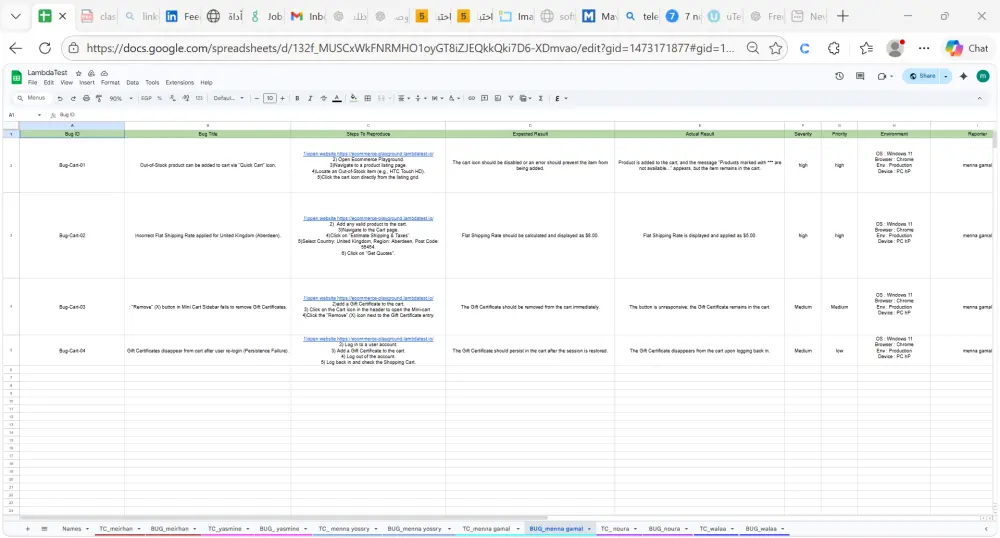Open the Google account avatar
Screen dimensions: 1000x538
coord(983,76)
